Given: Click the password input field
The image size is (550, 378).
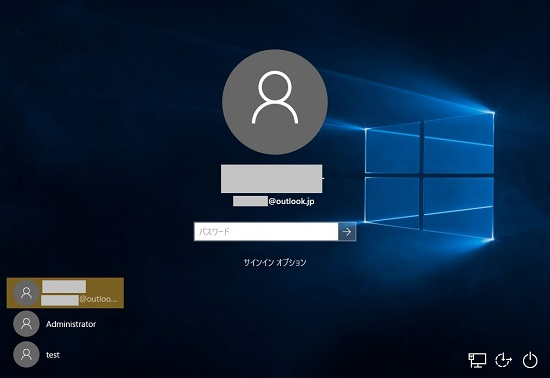Looking at the screenshot, I should [266, 231].
